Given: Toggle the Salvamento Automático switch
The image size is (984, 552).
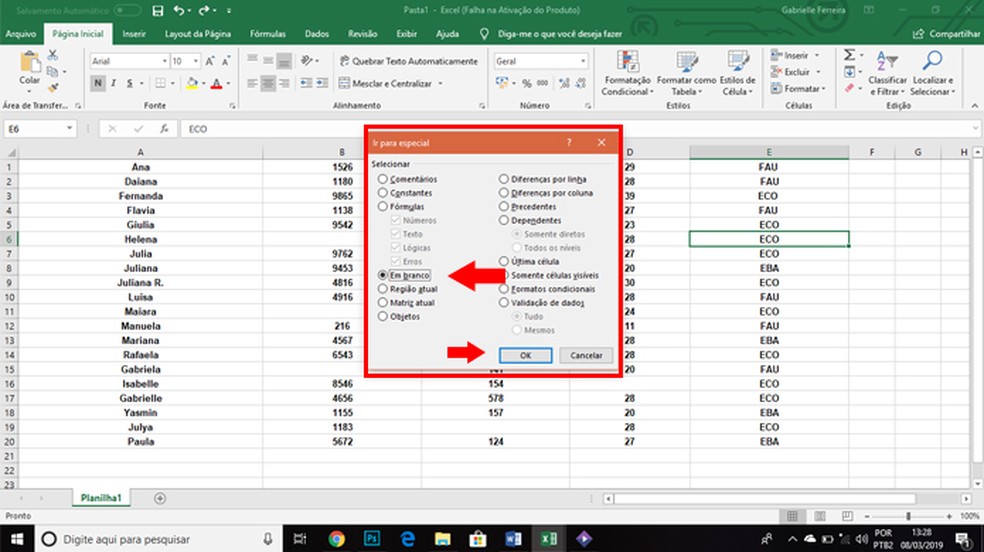Looking at the screenshot, I should click(x=127, y=10).
